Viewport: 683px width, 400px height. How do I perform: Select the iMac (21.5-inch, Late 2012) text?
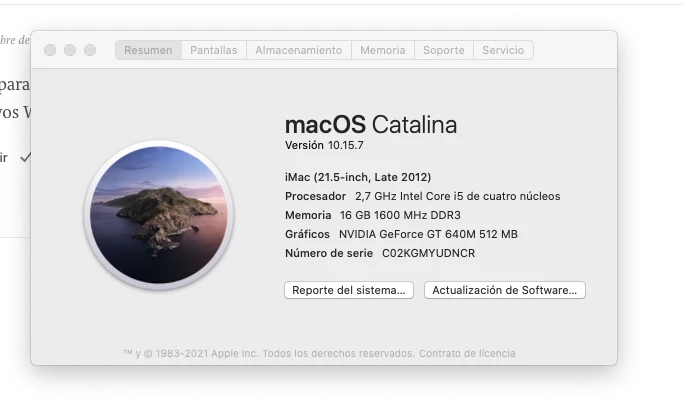[358, 177]
